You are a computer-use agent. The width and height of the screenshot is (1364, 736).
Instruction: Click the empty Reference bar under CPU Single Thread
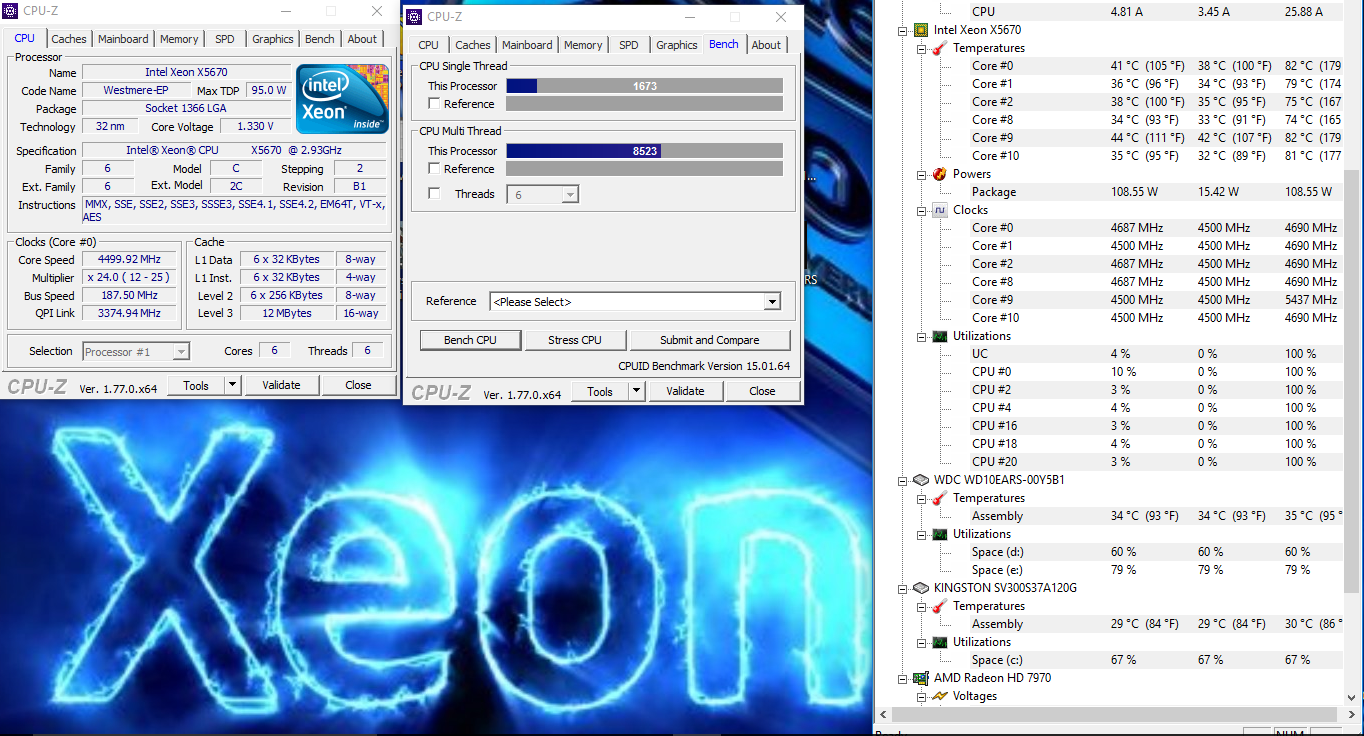tap(645, 104)
